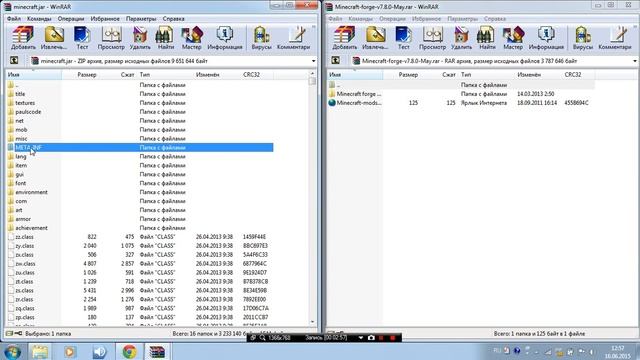This screenshot has height=360, width=640.
Task: Click Комментарий icon in minecraft.jar window
Action: pos(293,38)
